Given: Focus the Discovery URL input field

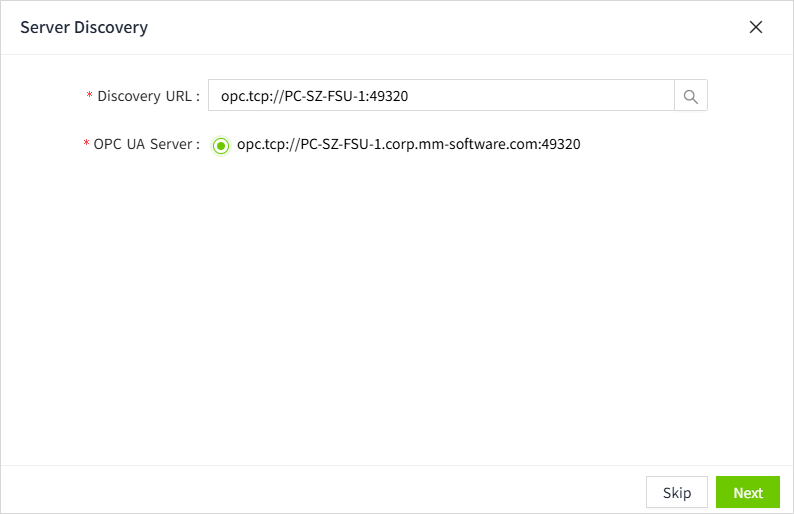Looking at the screenshot, I should click(x=440, y=96).
